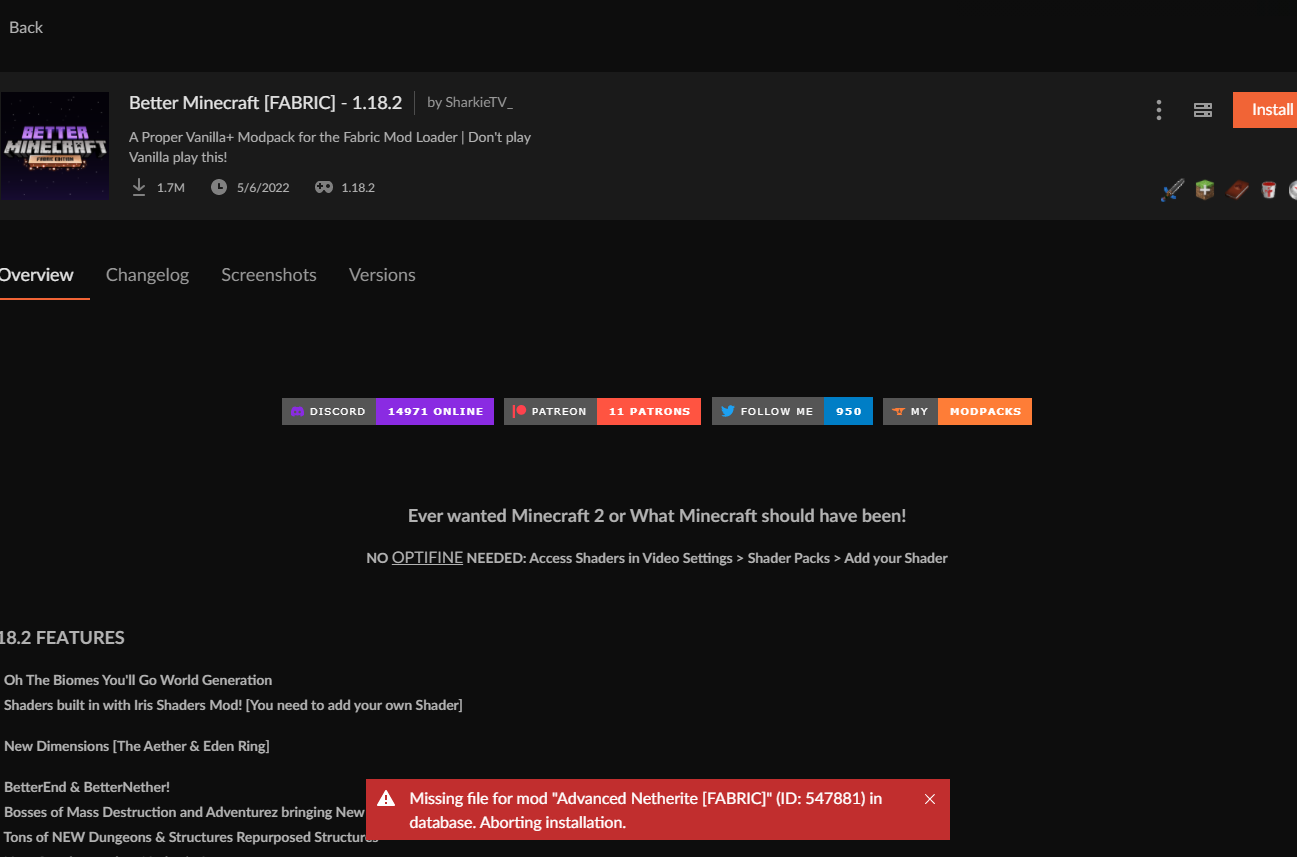Open the three-dot options menu
The width and height of the screenshot is (1297, 857).
pos(1158,110)
